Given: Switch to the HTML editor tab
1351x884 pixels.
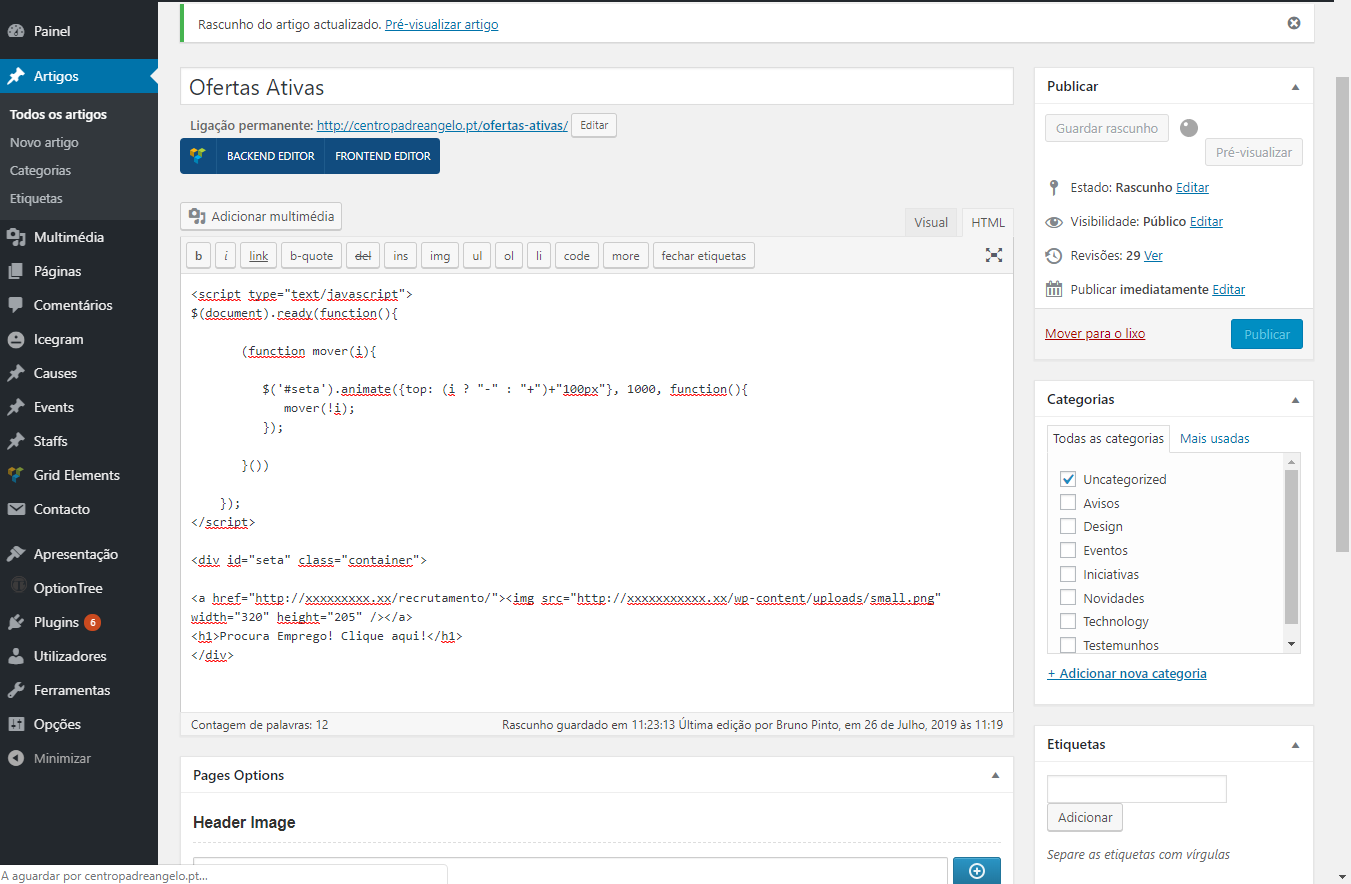Looking at the screenshot, I should coord(988,222).
